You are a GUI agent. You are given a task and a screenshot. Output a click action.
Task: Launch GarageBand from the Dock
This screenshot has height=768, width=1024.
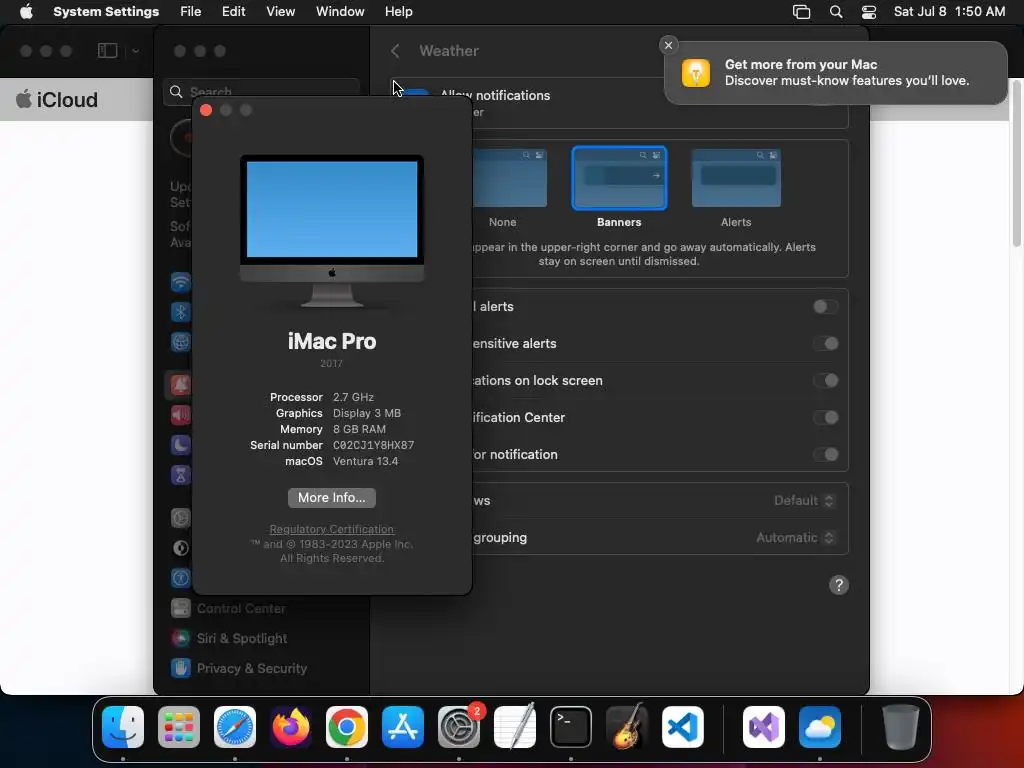pos(627,727)
